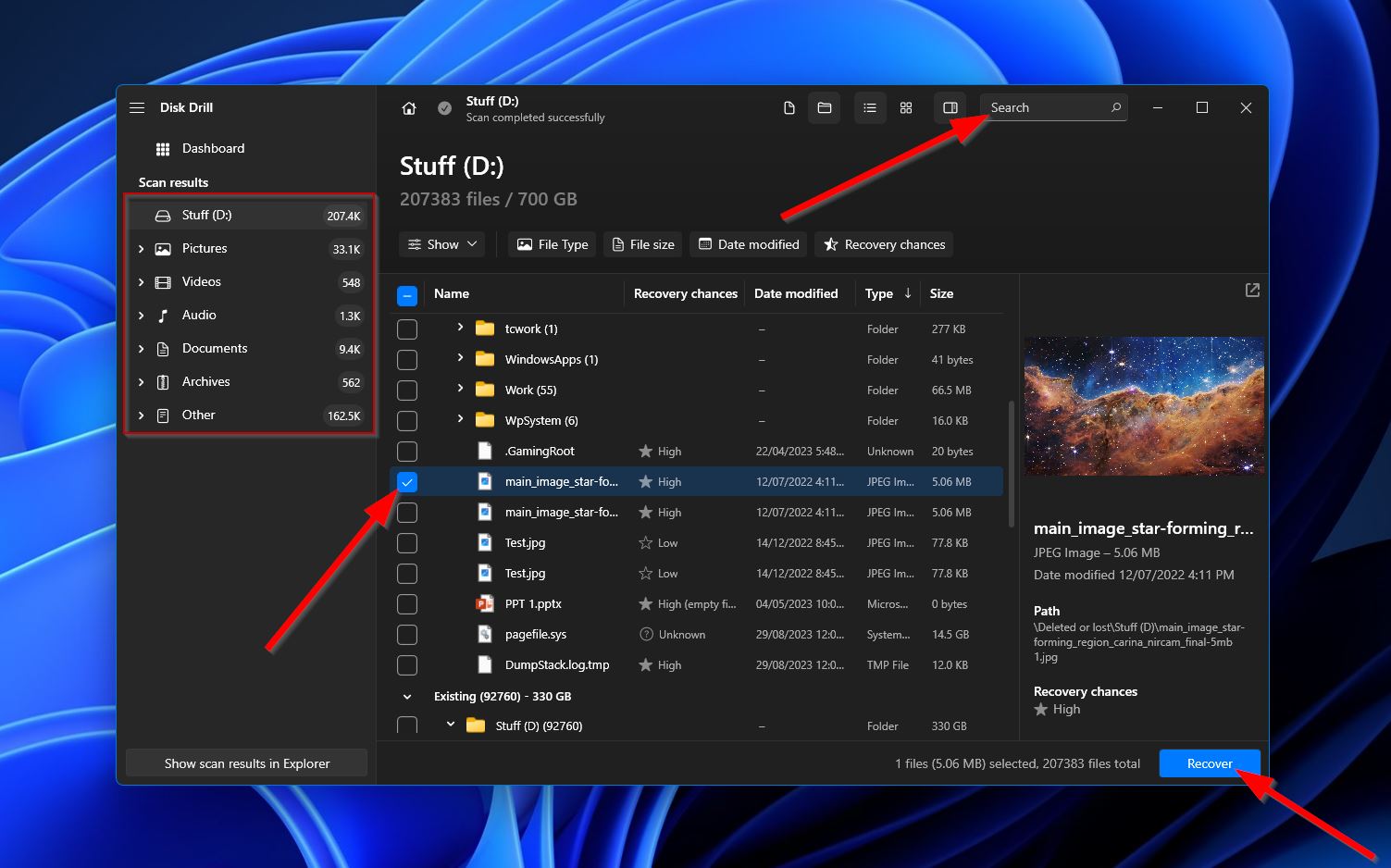Screen dimensions: 1391x868
Task: Click the Archives icon in sidebar
Action: coord(163,382)
